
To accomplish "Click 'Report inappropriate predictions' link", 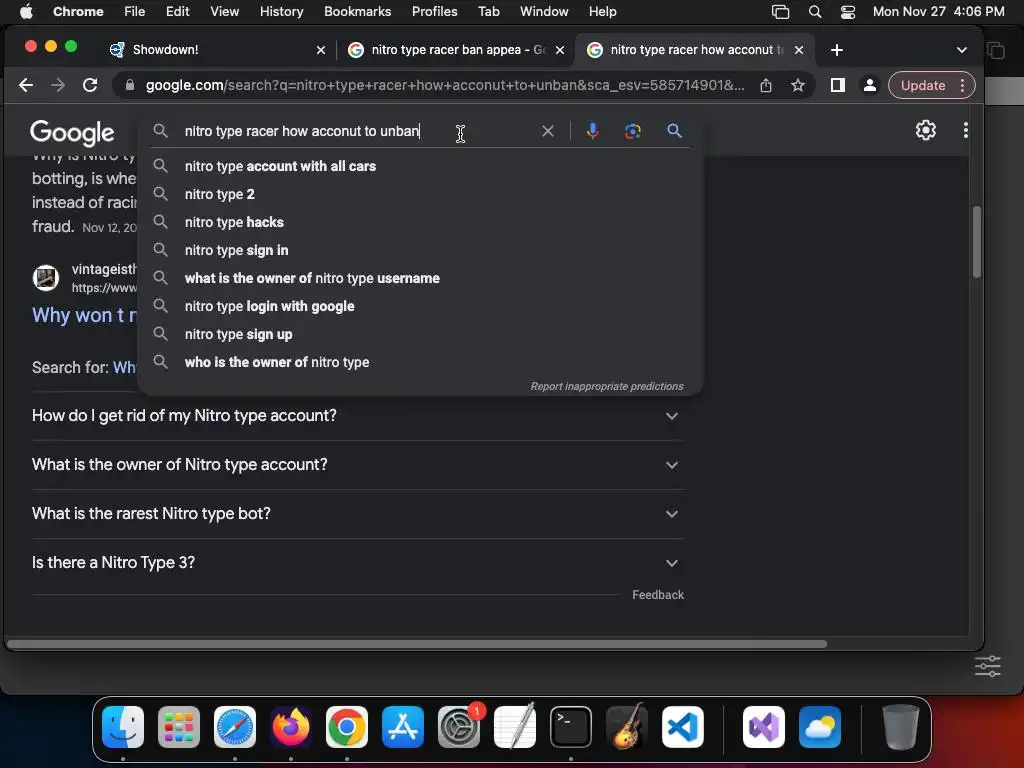I will click(x=607, y=386).
